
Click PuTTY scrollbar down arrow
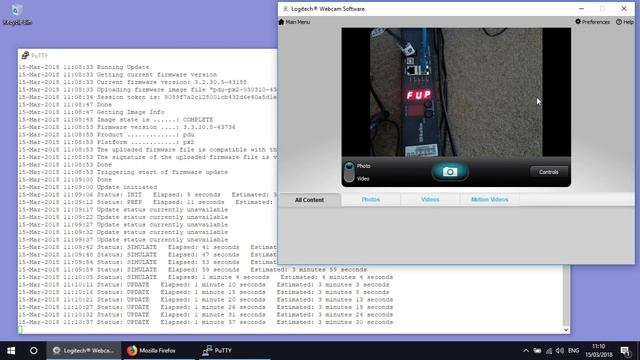(x=566, y=330)
